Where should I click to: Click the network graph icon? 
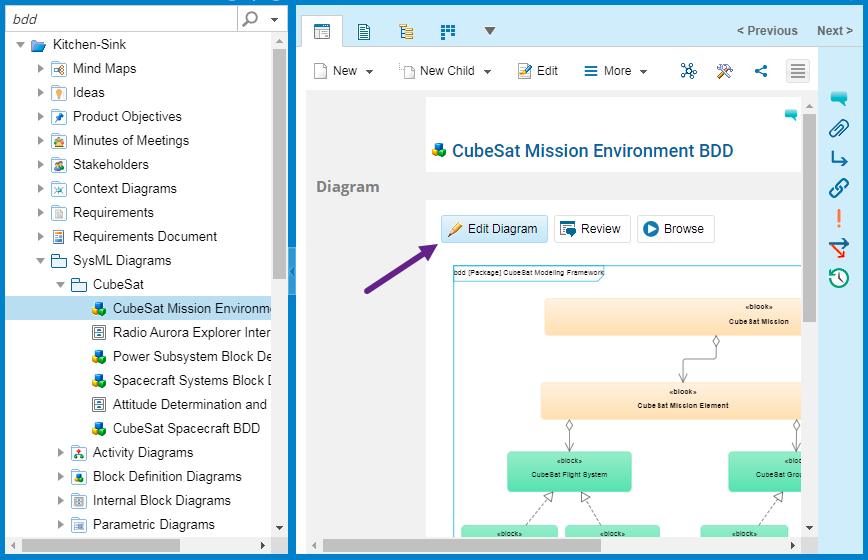coord(689,71)
